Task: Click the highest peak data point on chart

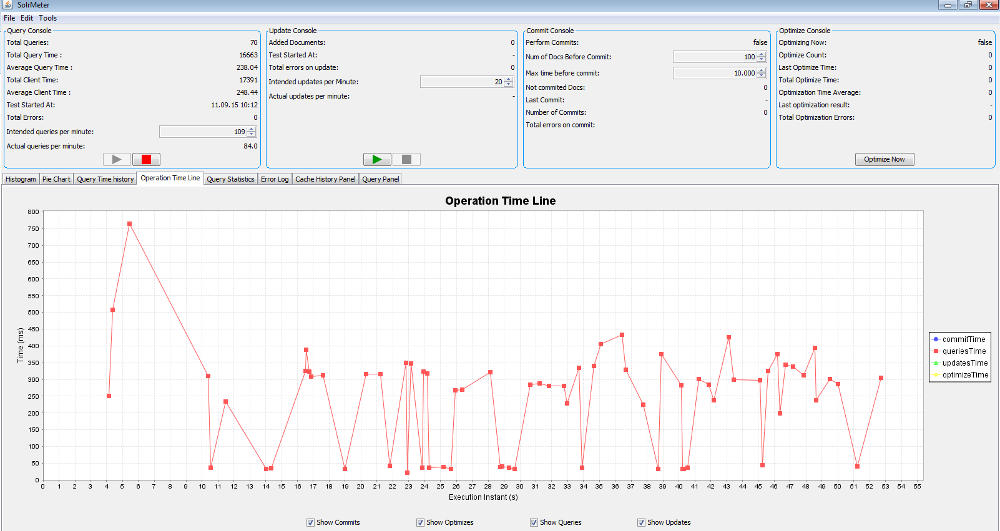Action: (129, 224)
